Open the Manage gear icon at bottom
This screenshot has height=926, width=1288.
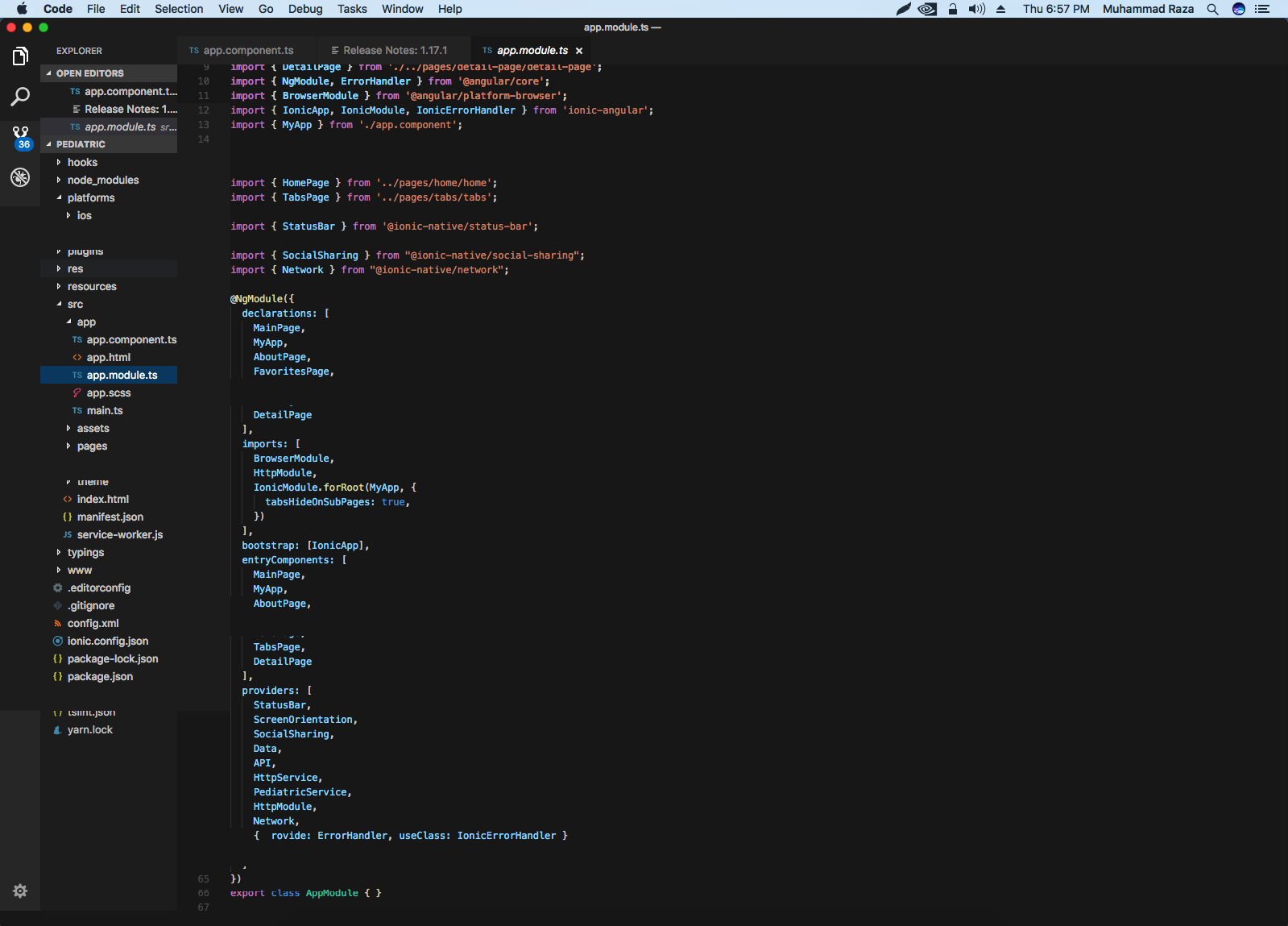pos(20,891)
